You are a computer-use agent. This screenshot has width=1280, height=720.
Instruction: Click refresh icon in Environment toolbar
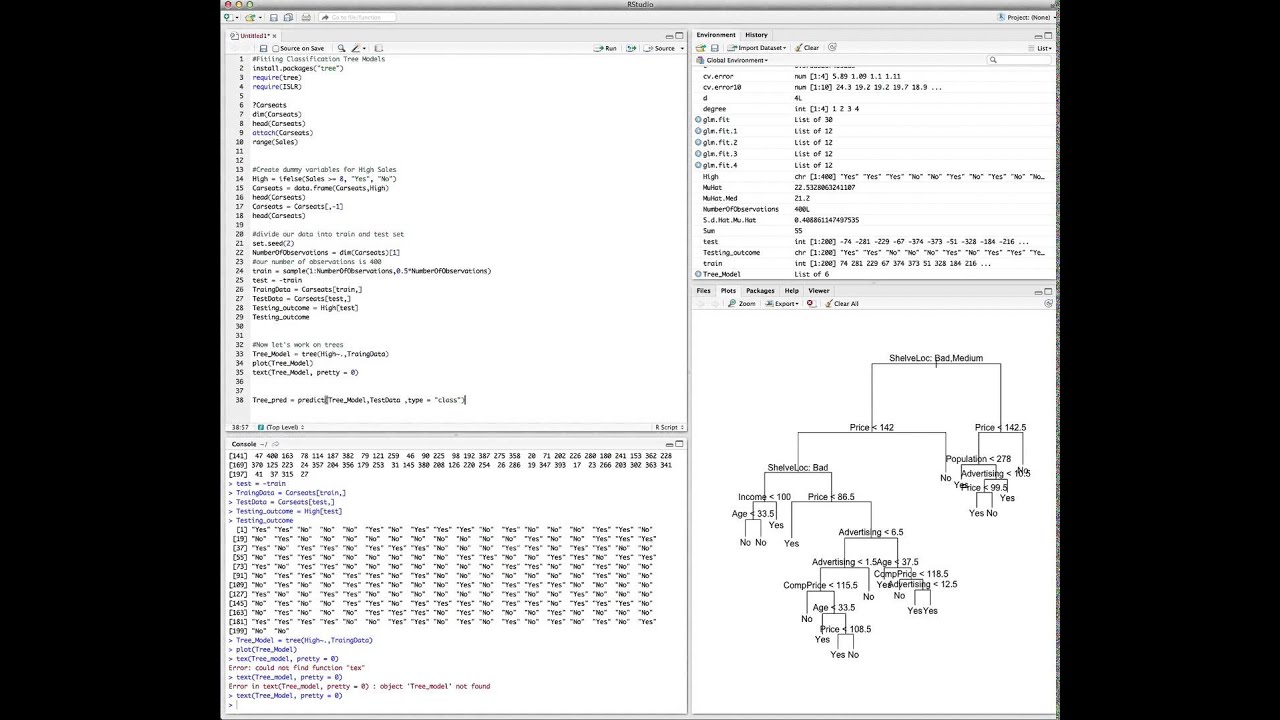click(x=832, y=47)
